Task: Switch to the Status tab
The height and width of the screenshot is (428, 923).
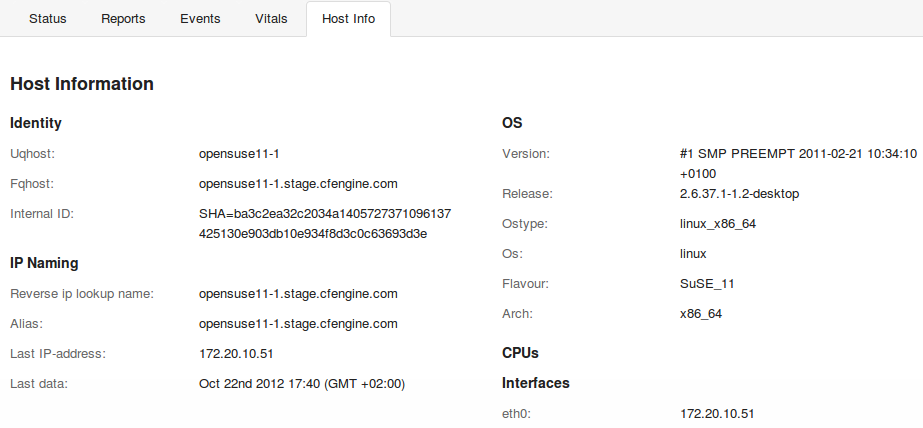Action: [x=48, y=19]
